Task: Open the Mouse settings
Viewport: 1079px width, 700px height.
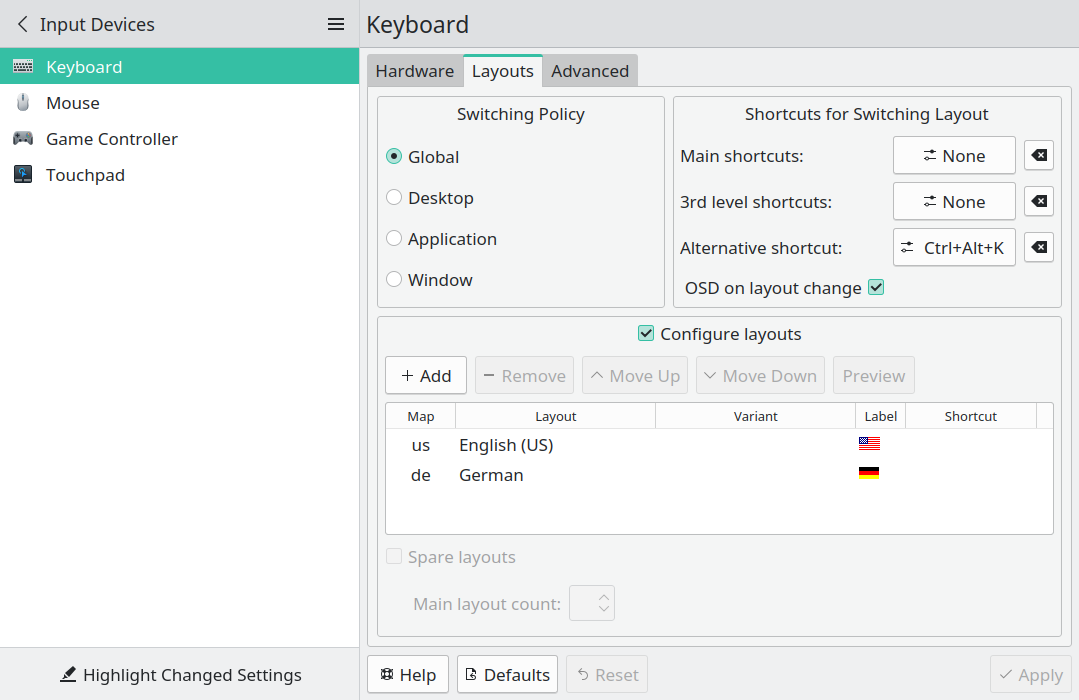Action: (180, 103)
